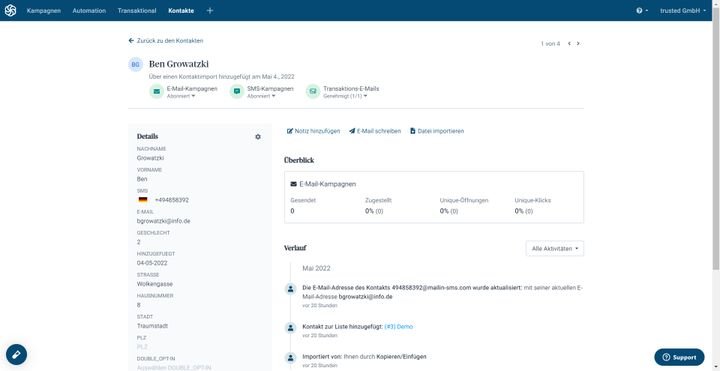Image resolution: width=720 pixels, height=371 pixels.
Task: Click the PLZ empty field
Action: [x=142, y=347]
